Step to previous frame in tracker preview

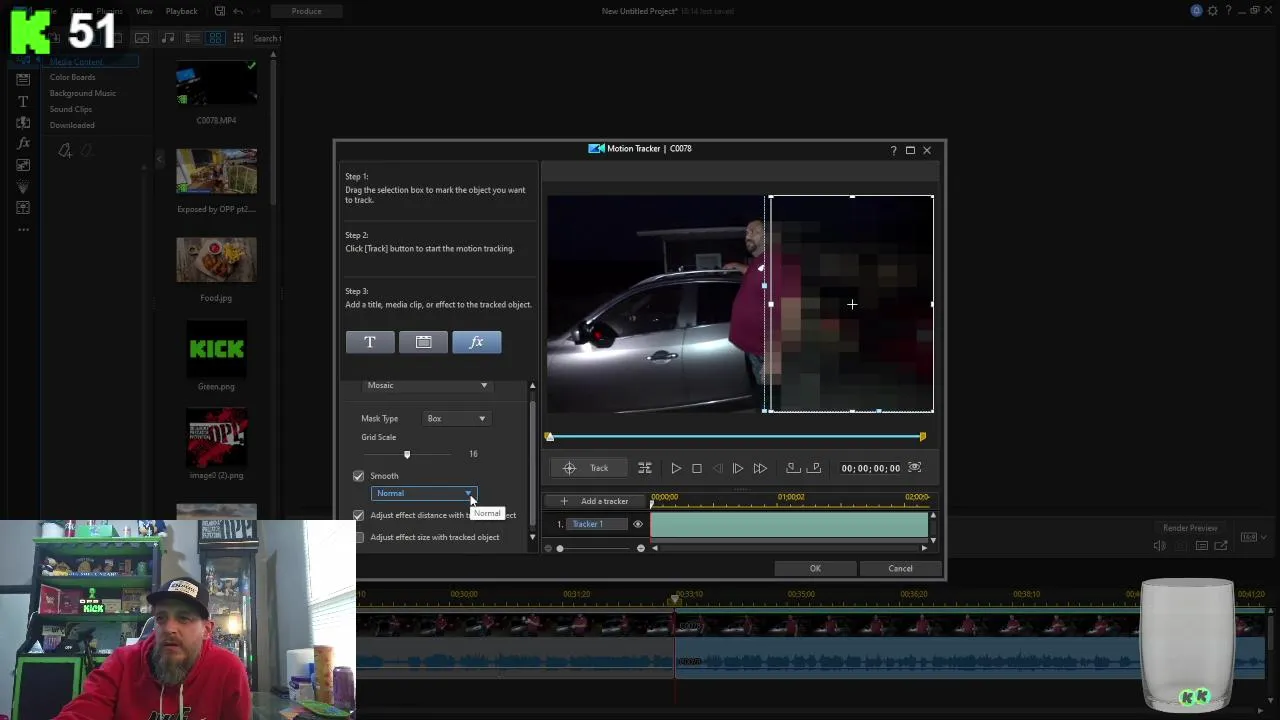(717, 468)
